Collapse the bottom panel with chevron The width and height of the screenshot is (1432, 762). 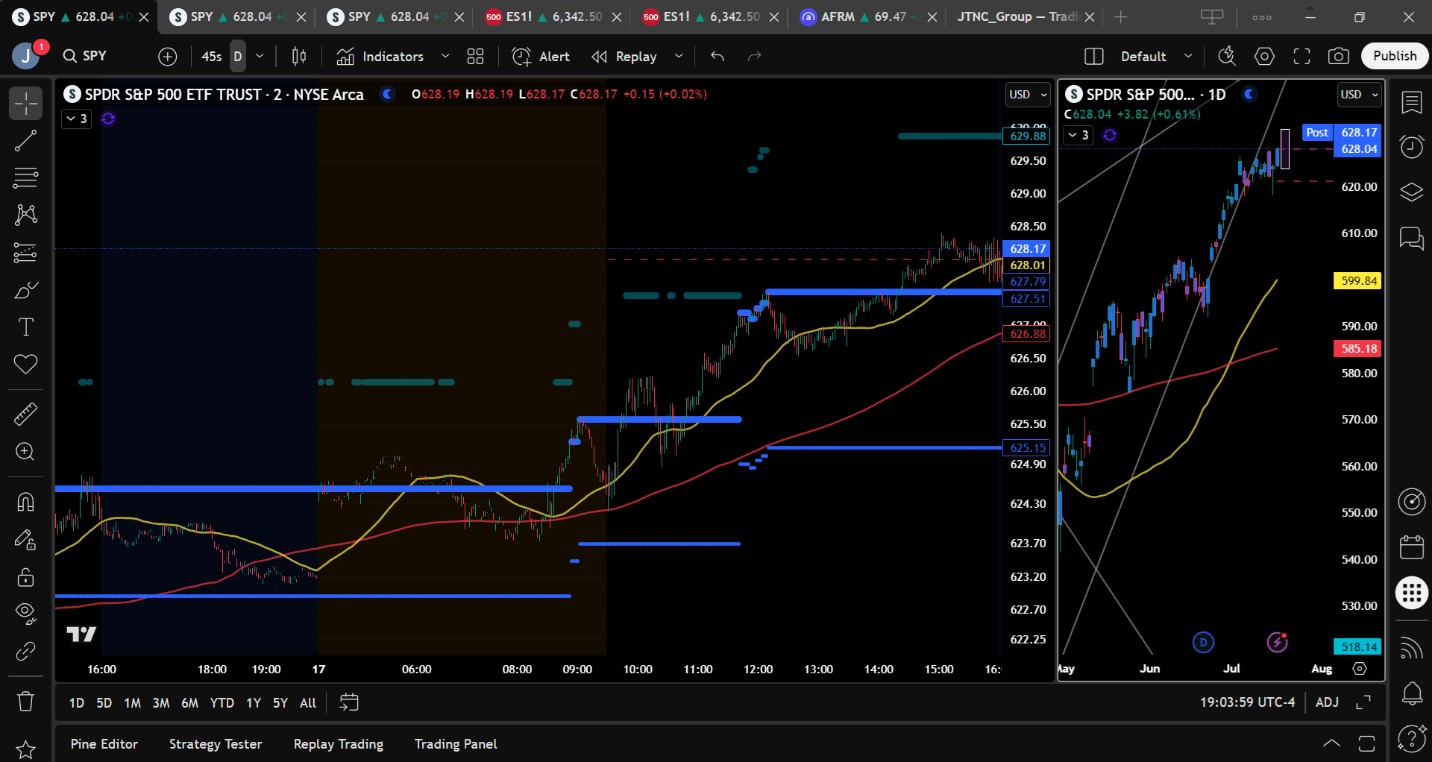click(x=1332, y=743)
